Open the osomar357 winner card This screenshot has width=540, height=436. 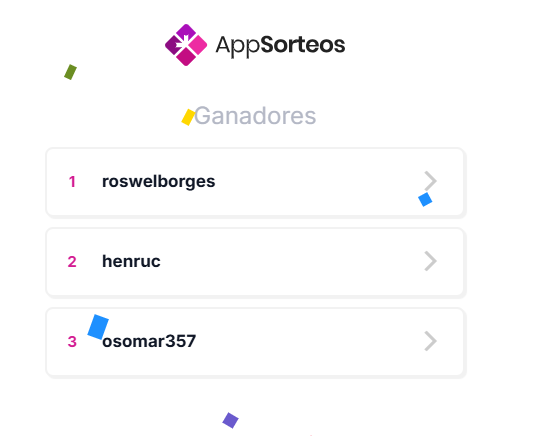256,342
